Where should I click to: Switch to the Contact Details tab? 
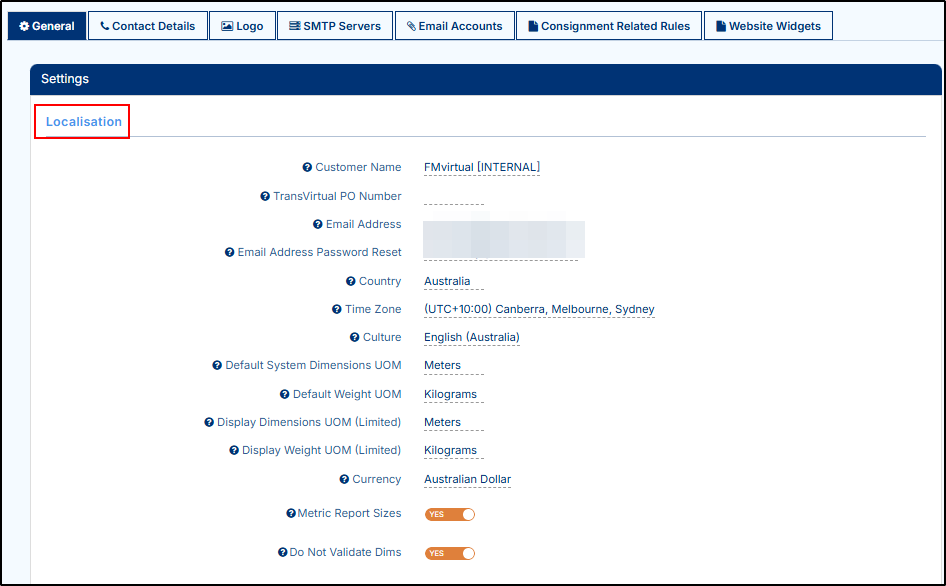point(148,26)
